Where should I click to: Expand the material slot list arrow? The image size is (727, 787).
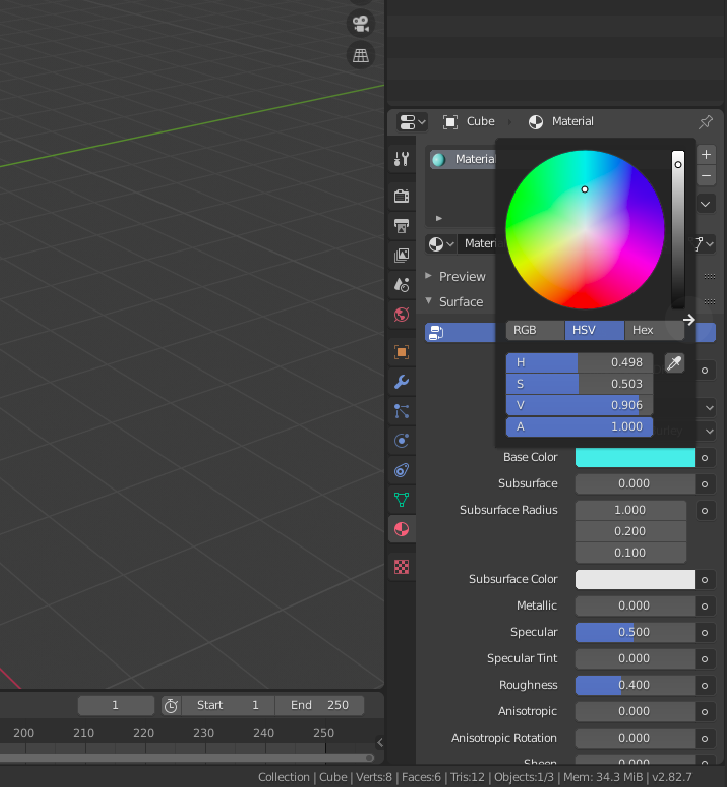click(x=438, y=218)
